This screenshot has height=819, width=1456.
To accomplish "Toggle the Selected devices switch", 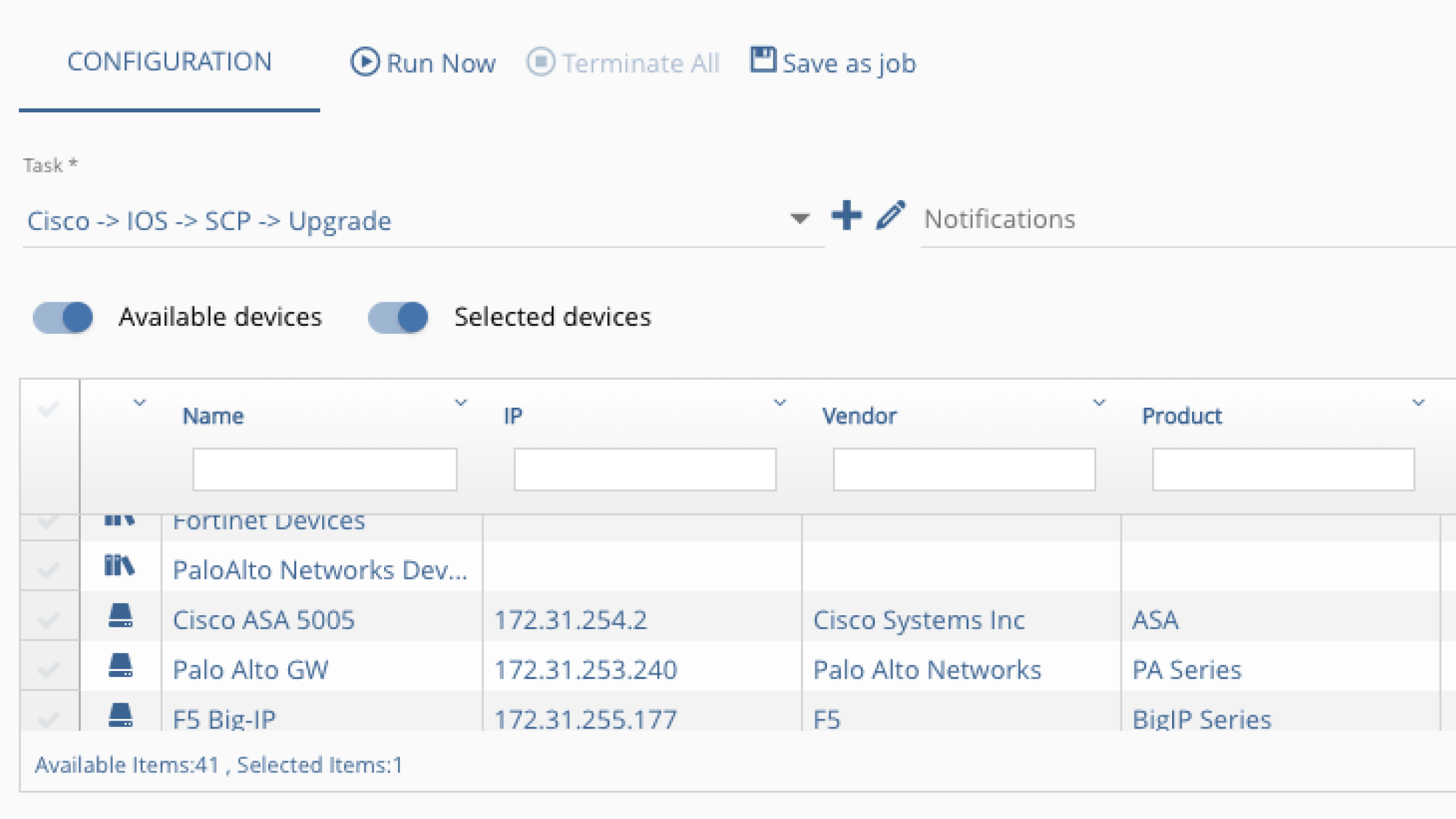I will point(398,317).
